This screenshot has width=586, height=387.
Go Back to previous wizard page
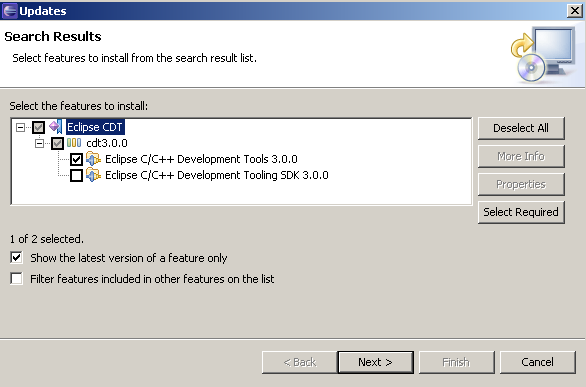(x=299, y=362)
